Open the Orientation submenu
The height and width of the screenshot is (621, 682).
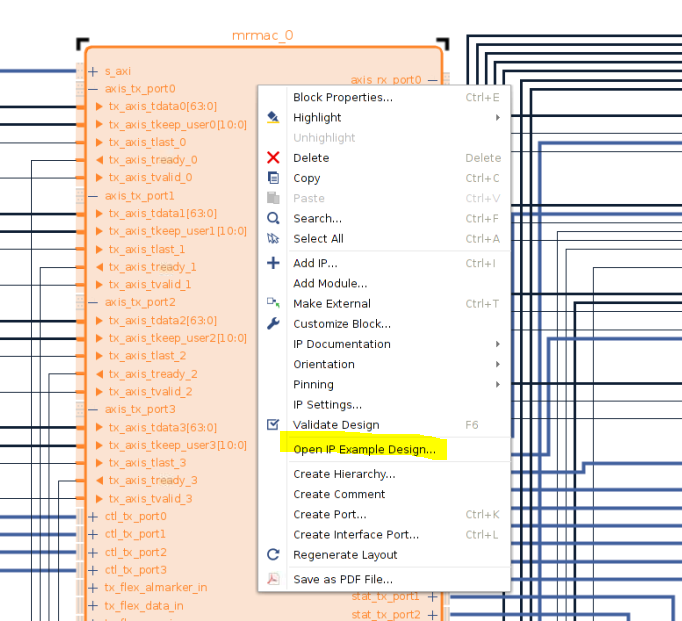[x=497, y=364]
